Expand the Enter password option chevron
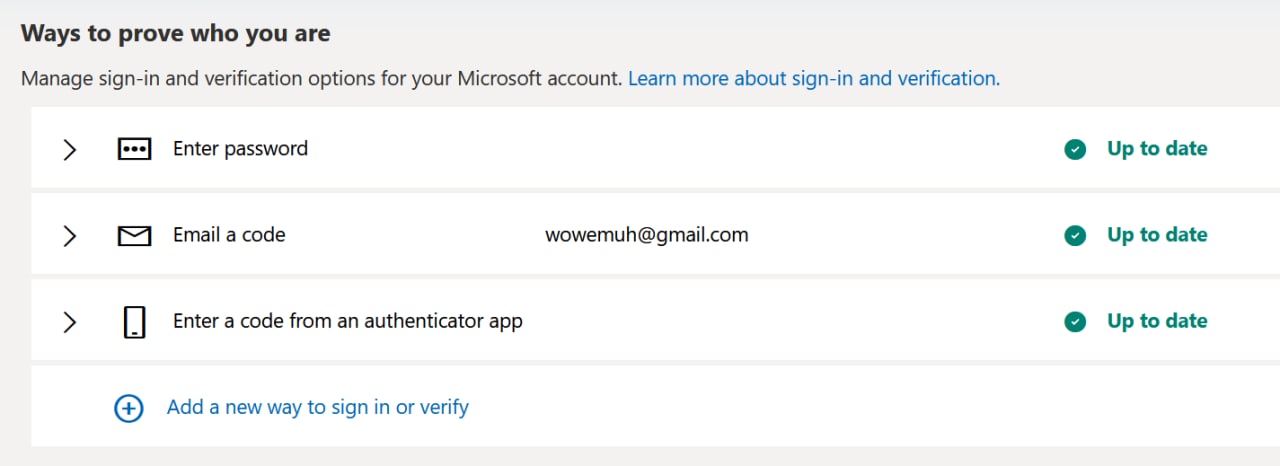The image size is (1280, 466). click(x=69, y=150)
